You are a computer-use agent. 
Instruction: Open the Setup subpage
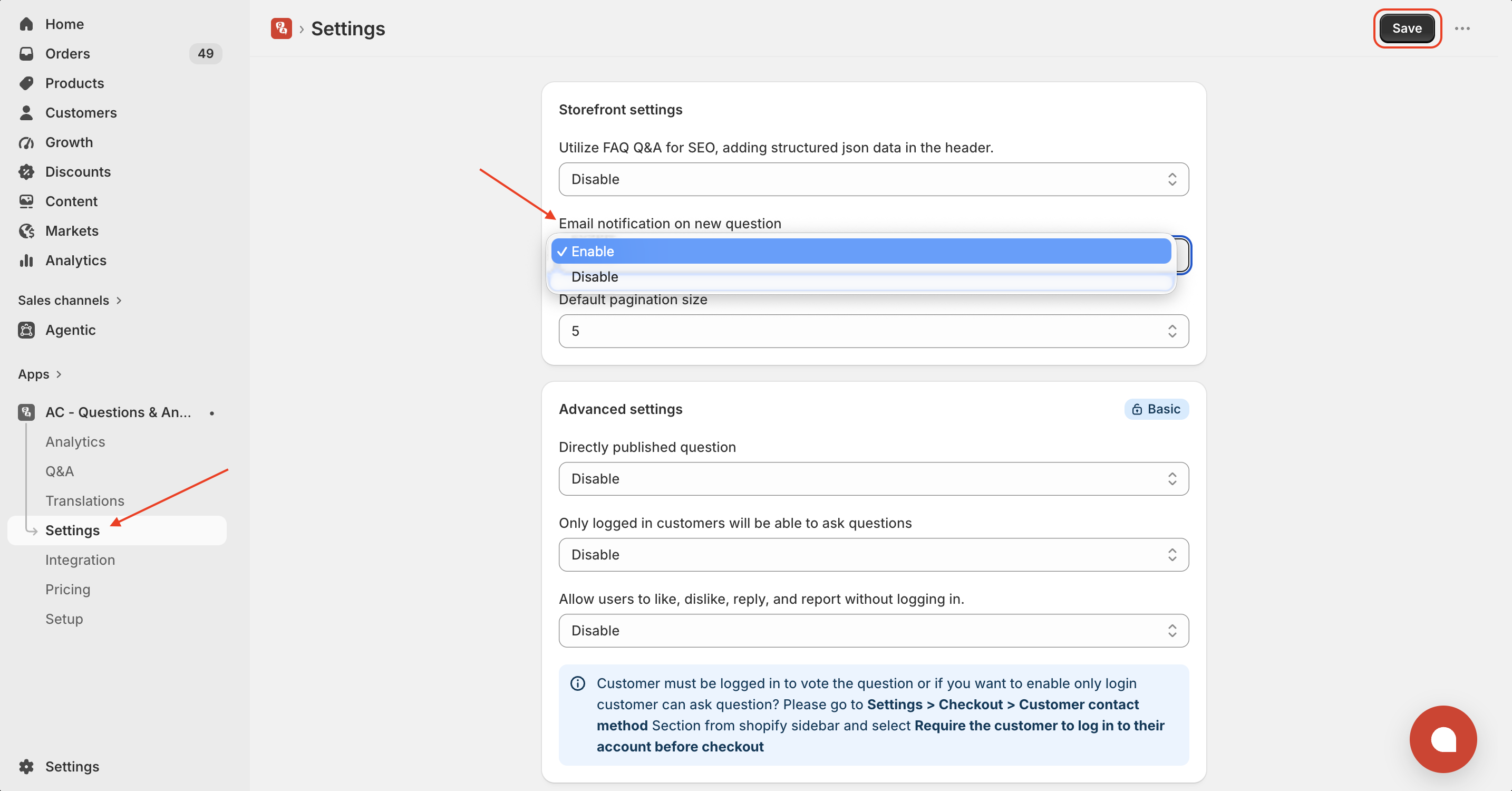(64, 619)
